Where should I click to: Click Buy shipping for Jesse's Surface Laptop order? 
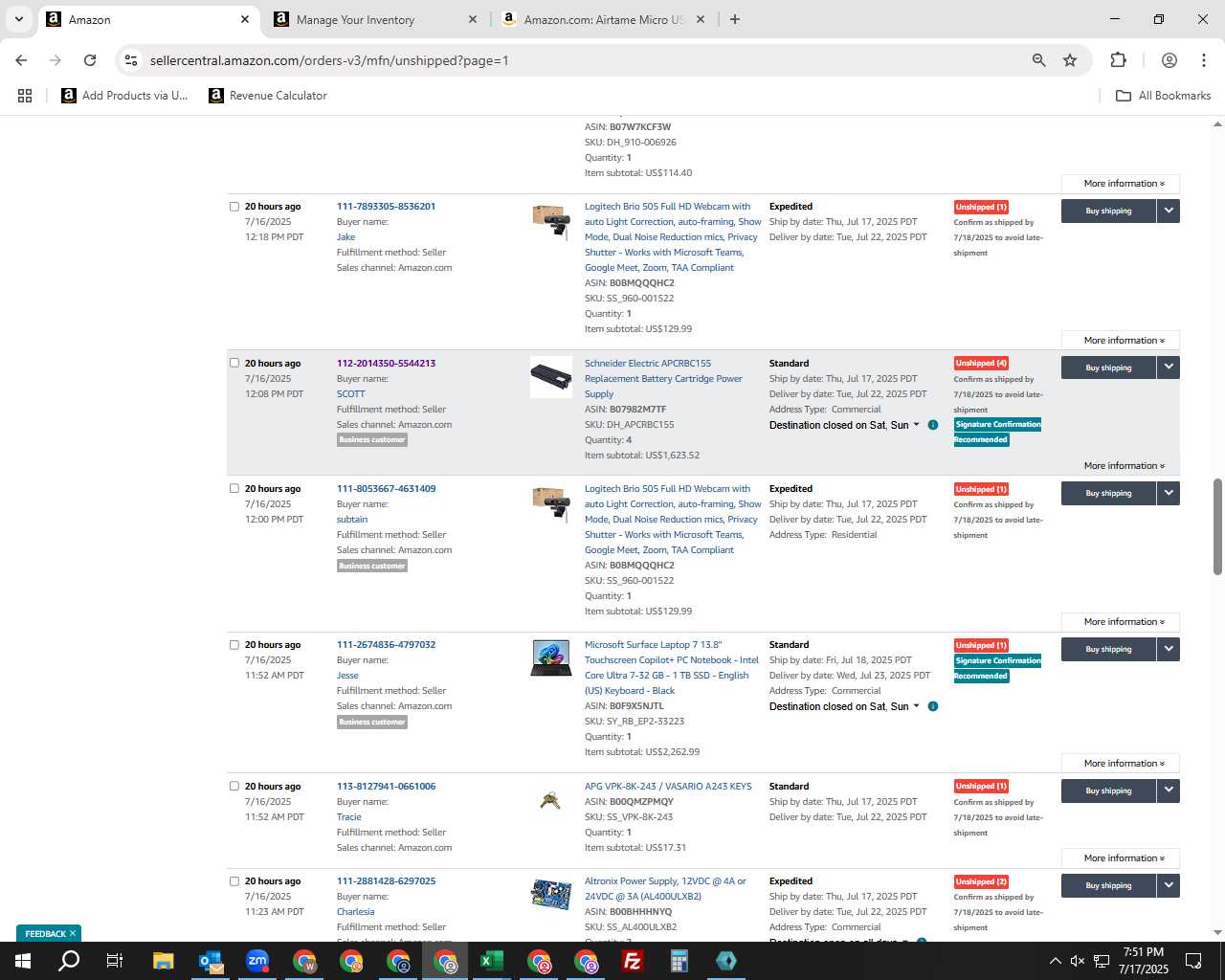pos(1108,649)
